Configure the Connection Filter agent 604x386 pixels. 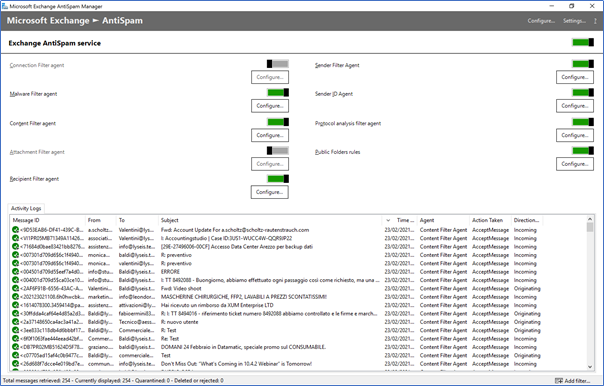270,77
